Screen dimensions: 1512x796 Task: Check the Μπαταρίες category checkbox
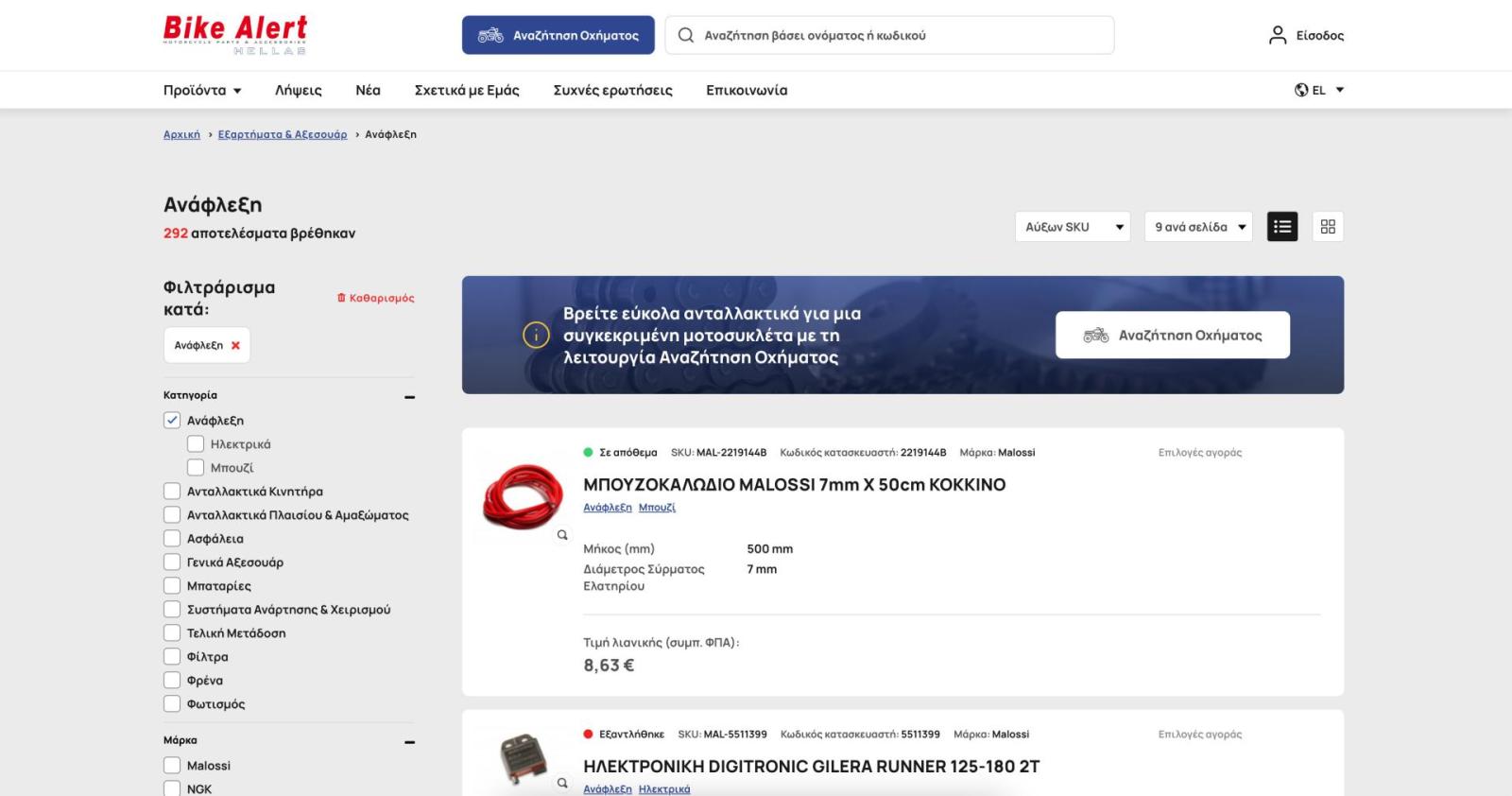click(172, 586)
